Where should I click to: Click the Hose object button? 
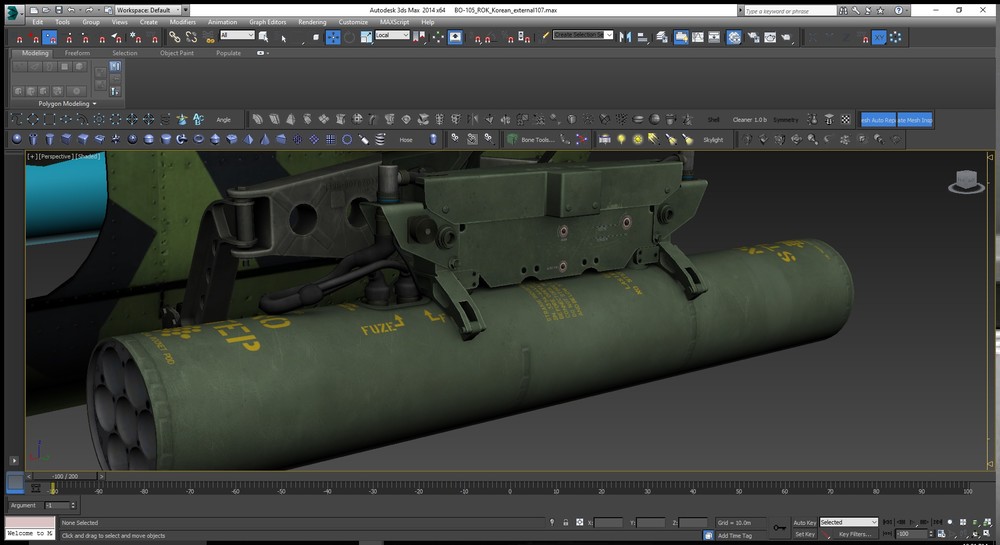tap(406, 140)
